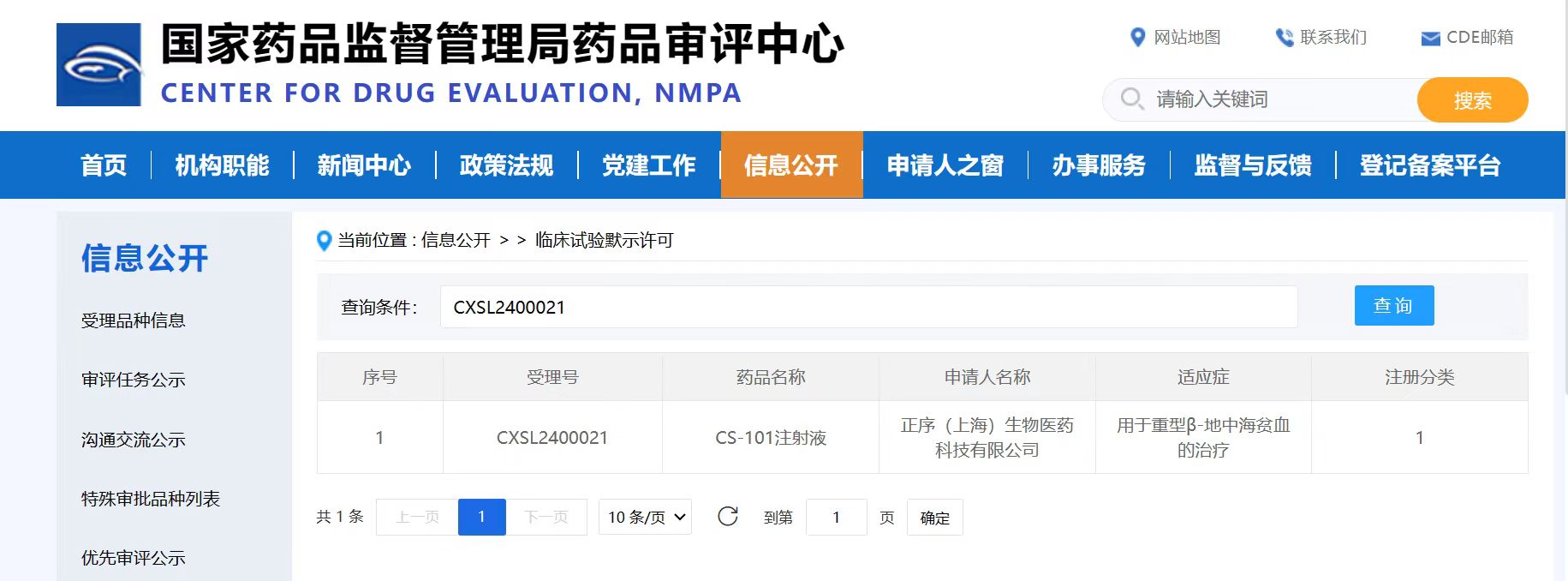Click the CDE mailbox envelope icon

[x=1429, y=39]
